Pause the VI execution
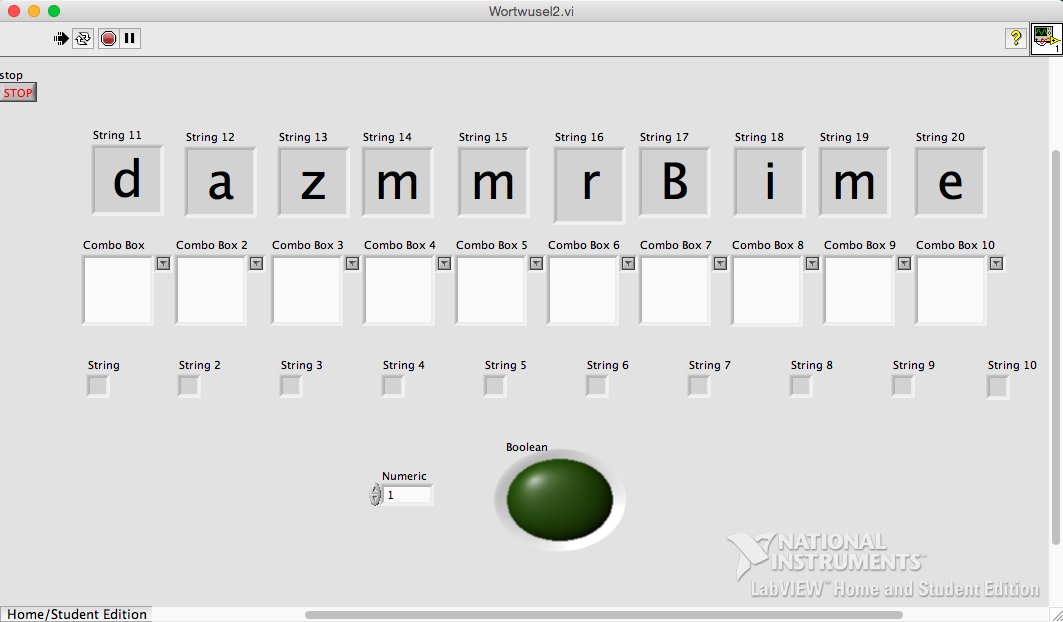Image resolution: width=1063 pixels, height=622 pixels. [x=129, y=39]
